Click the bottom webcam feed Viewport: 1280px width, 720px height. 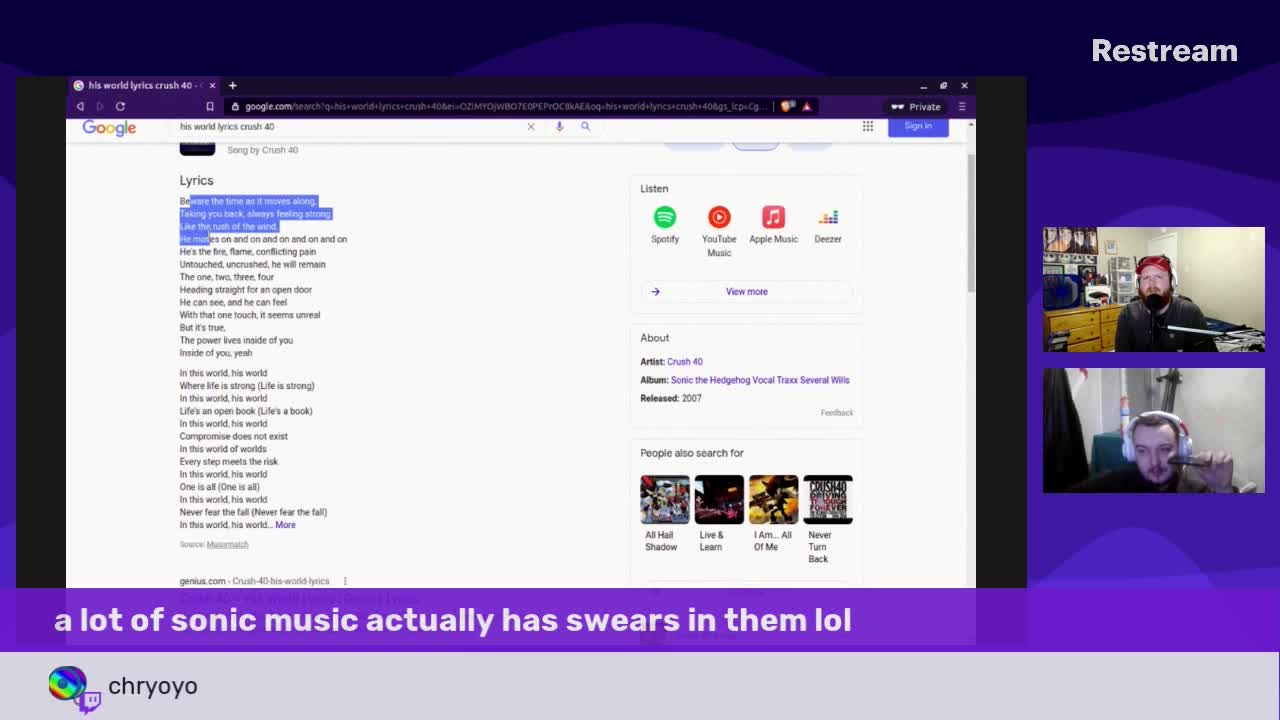tap(1153, 430)
